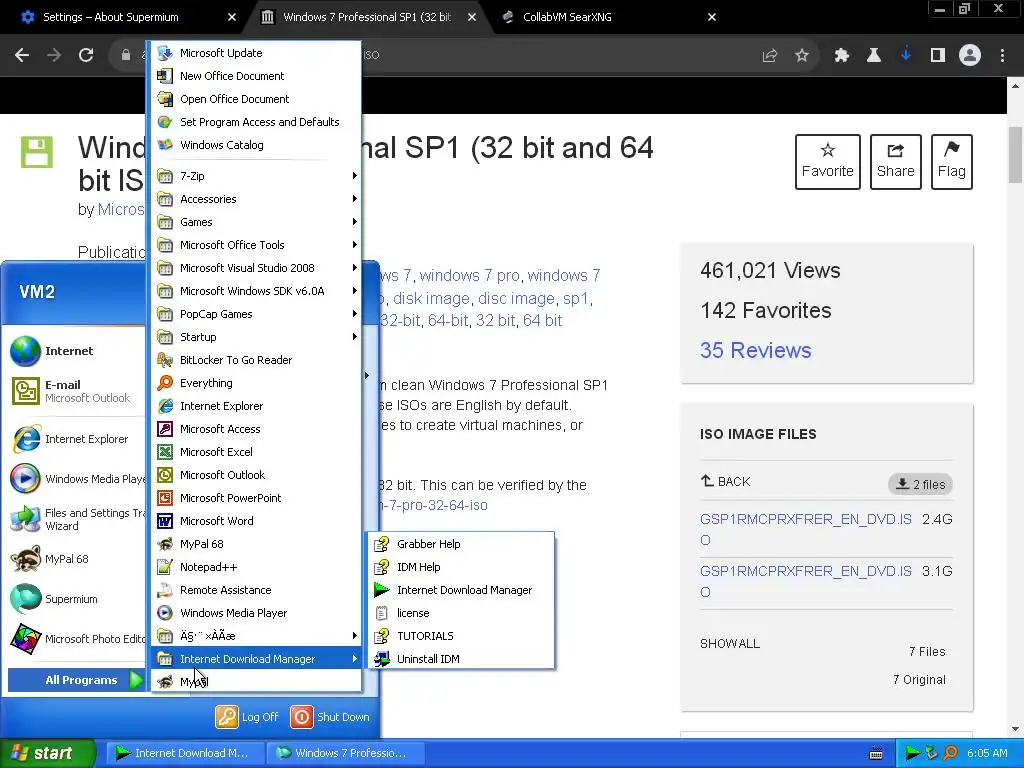1024x768 pixels.
Task: Start the Everything search program
Action: (x=256, y=383)
